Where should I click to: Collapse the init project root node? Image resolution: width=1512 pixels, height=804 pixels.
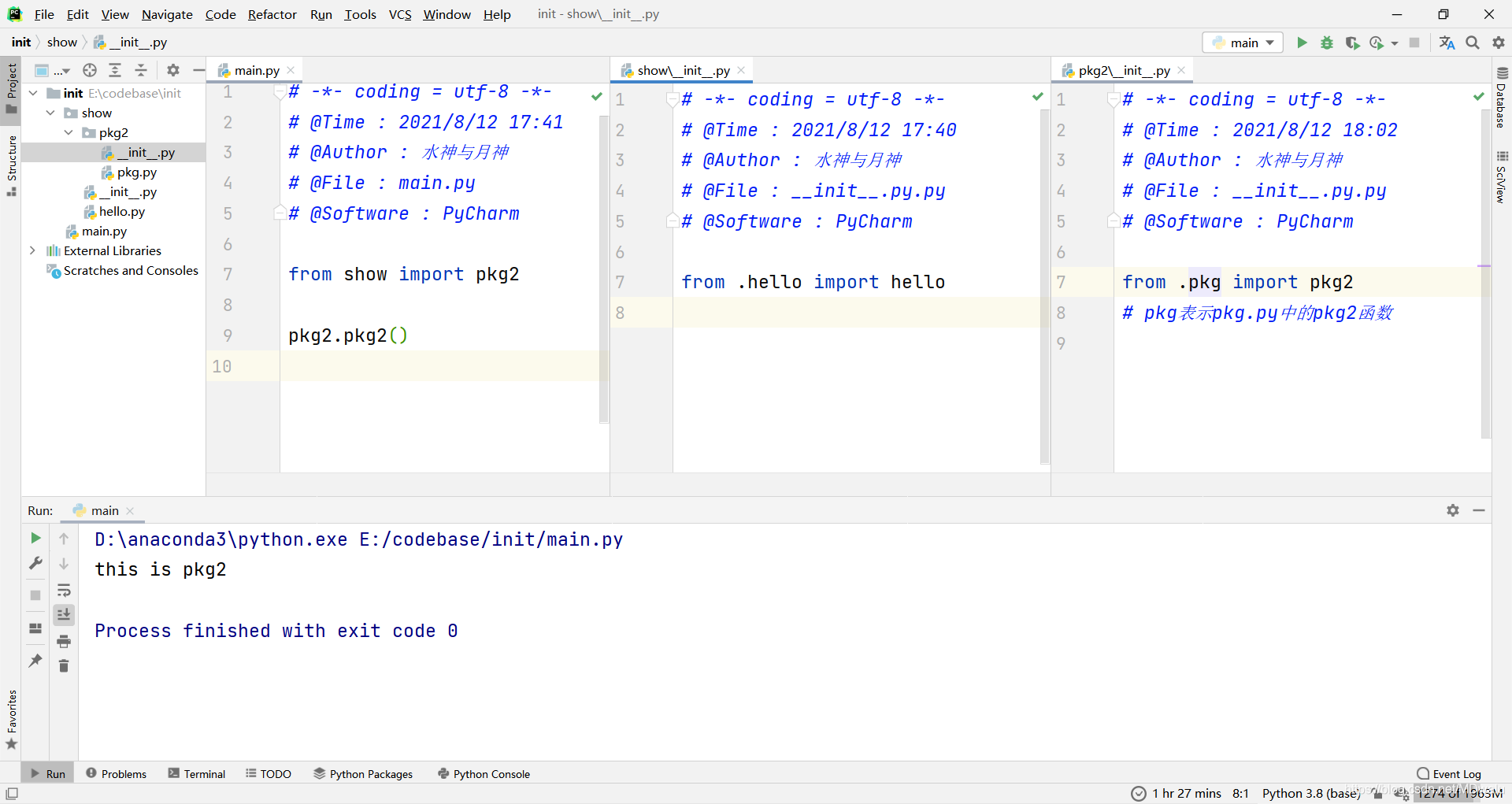[33, 93]
